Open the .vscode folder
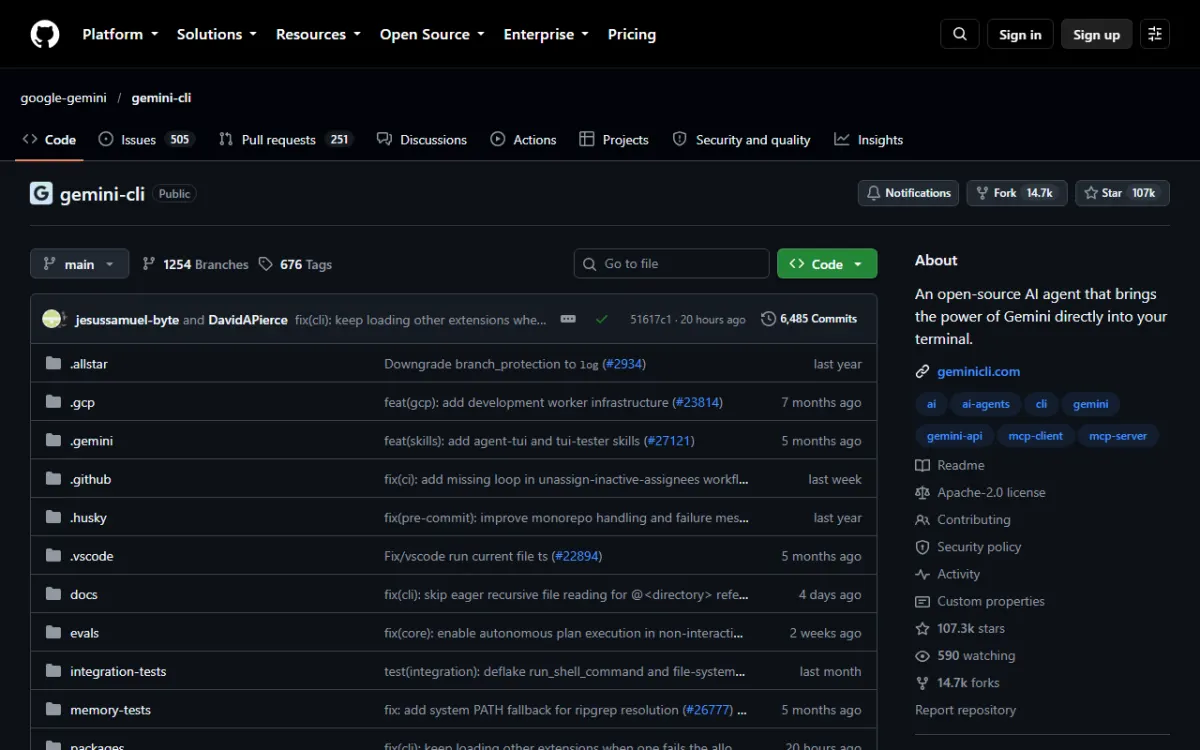 pos(92,556)
